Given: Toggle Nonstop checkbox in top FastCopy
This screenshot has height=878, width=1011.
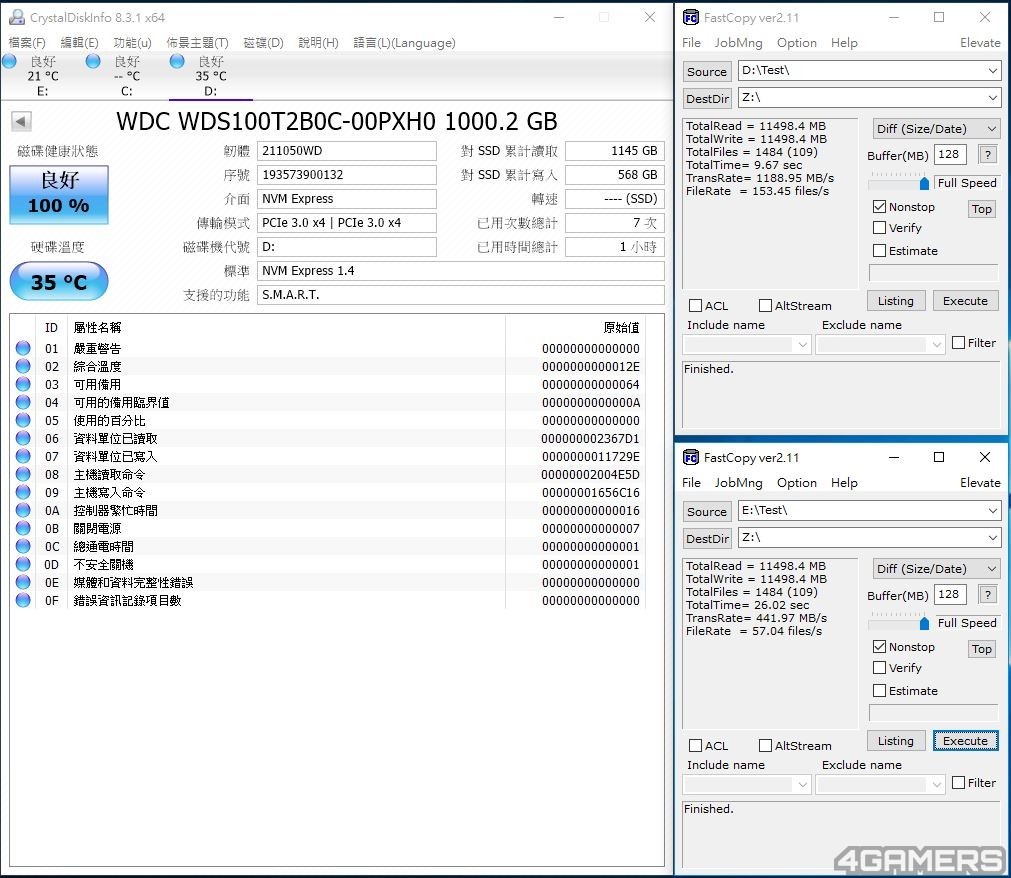Looking at the screenshot, I should point(879,207).
